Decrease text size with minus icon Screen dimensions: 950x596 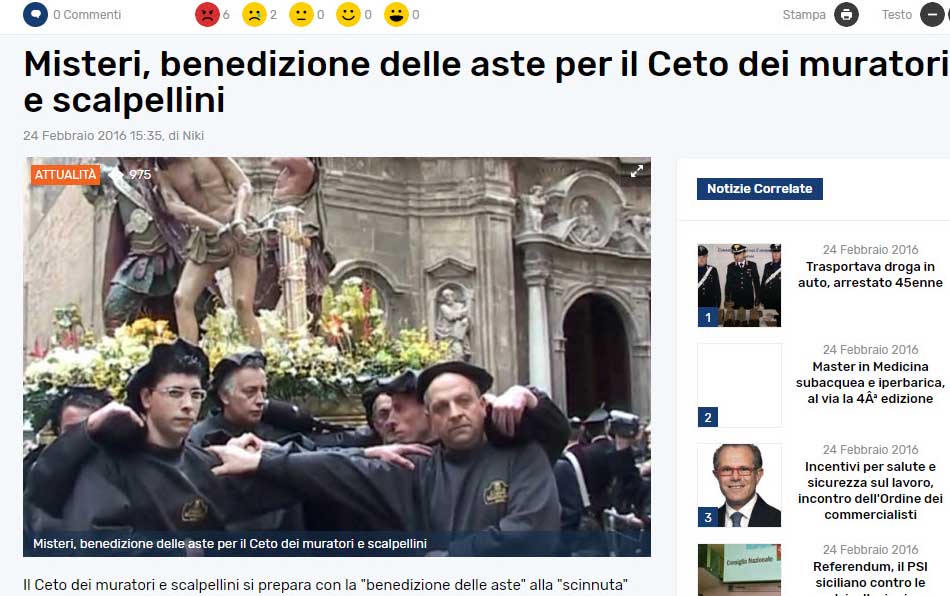[x=932, y=15]
